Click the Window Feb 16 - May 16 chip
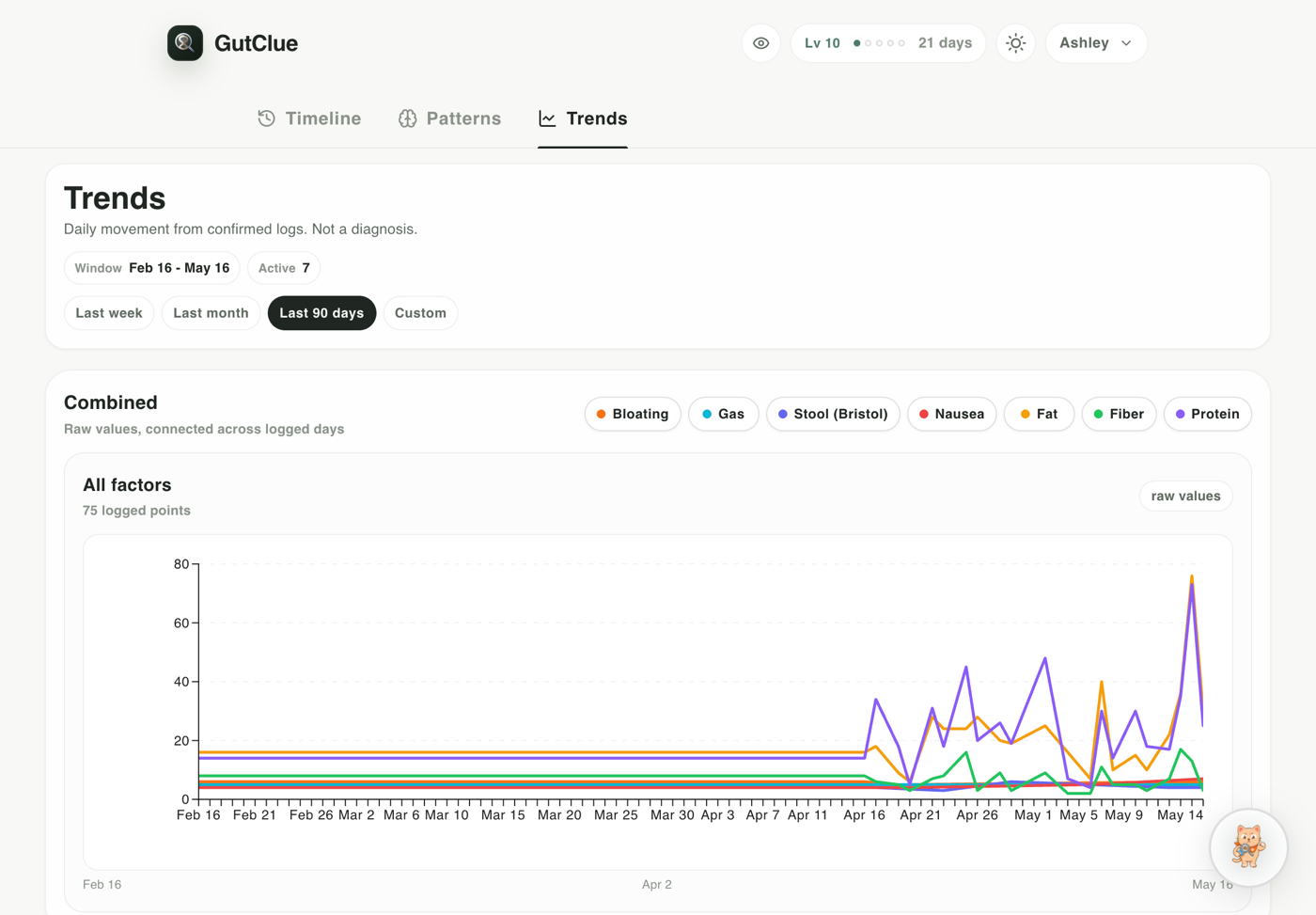1316x915 pixels. point(152,268)
